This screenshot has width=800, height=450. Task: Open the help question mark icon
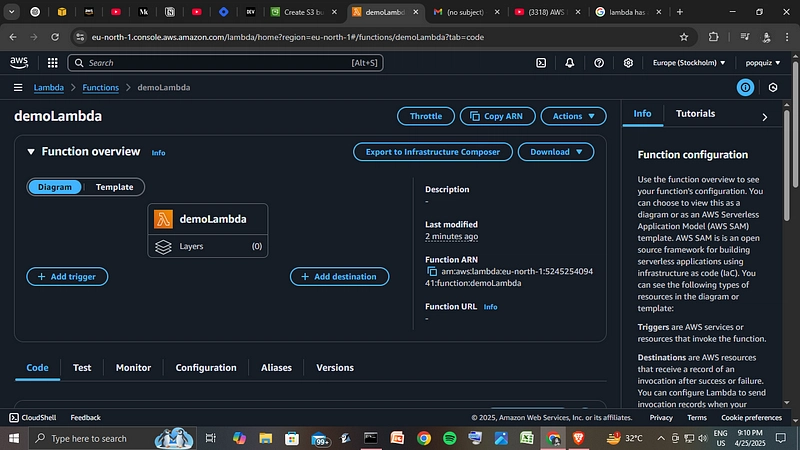click(599, 62)
